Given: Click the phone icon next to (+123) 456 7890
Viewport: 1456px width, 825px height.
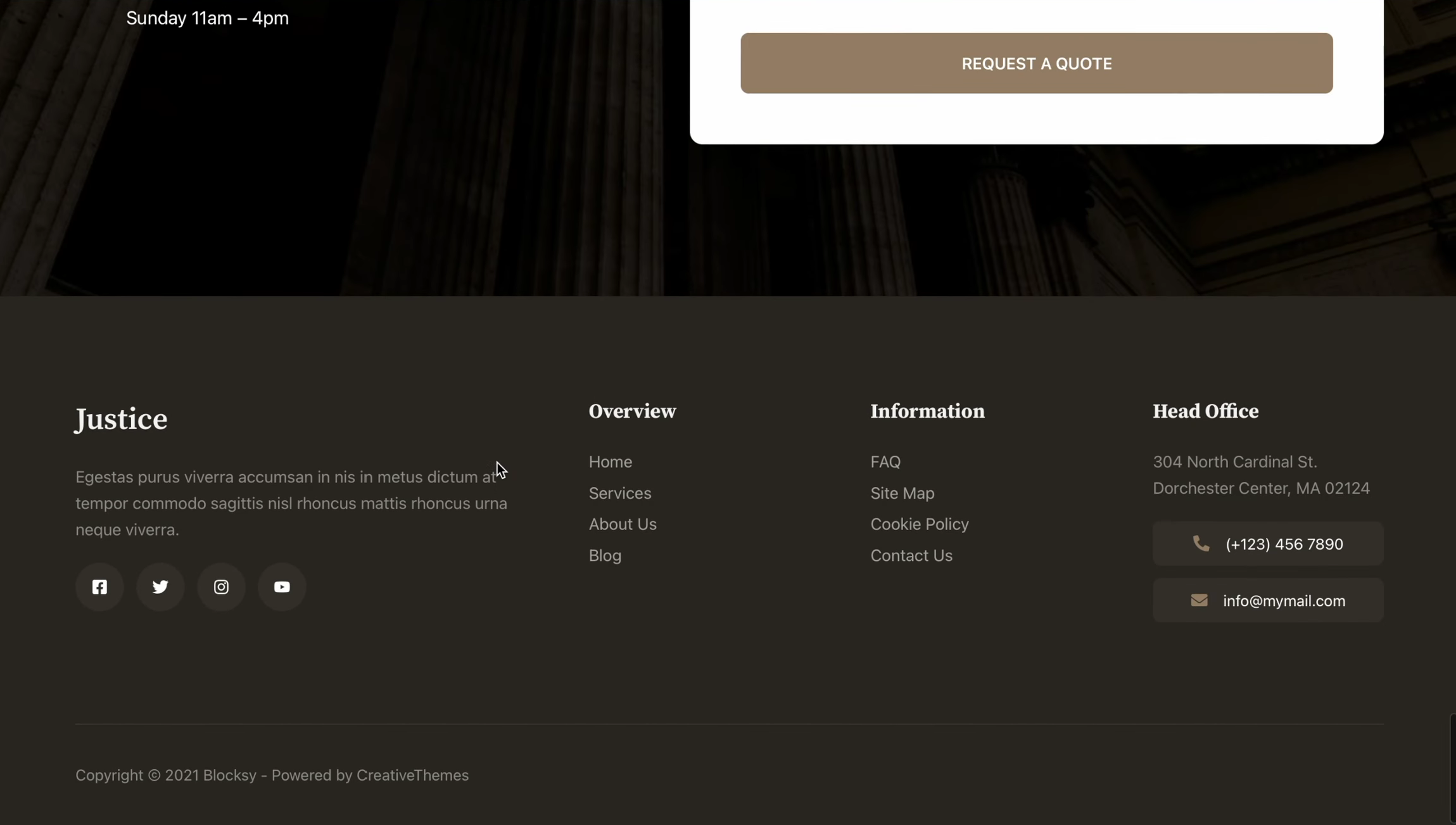Looking at the screenshot, I should pos(1200,543).
